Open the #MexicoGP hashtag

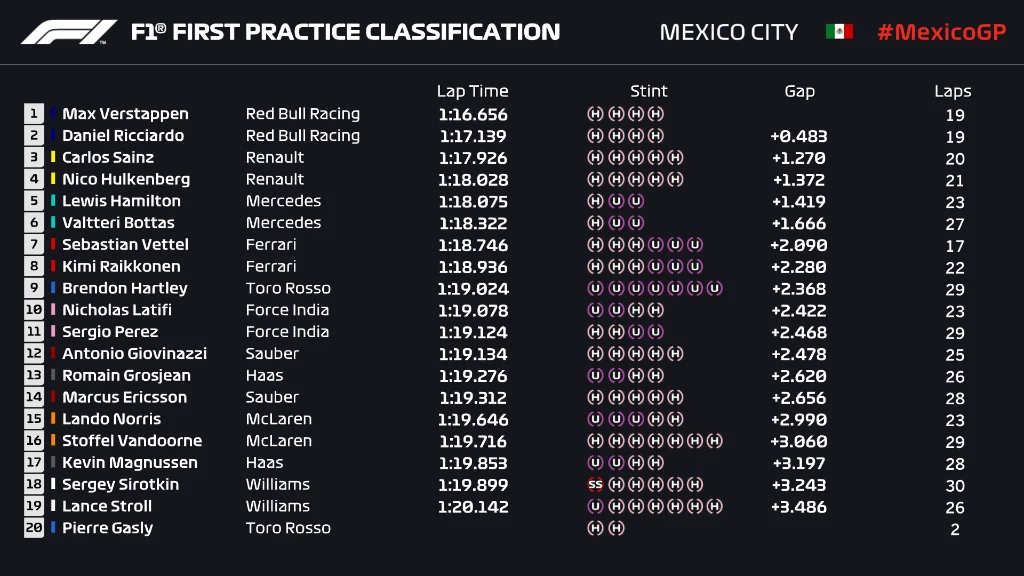[940, 32]
